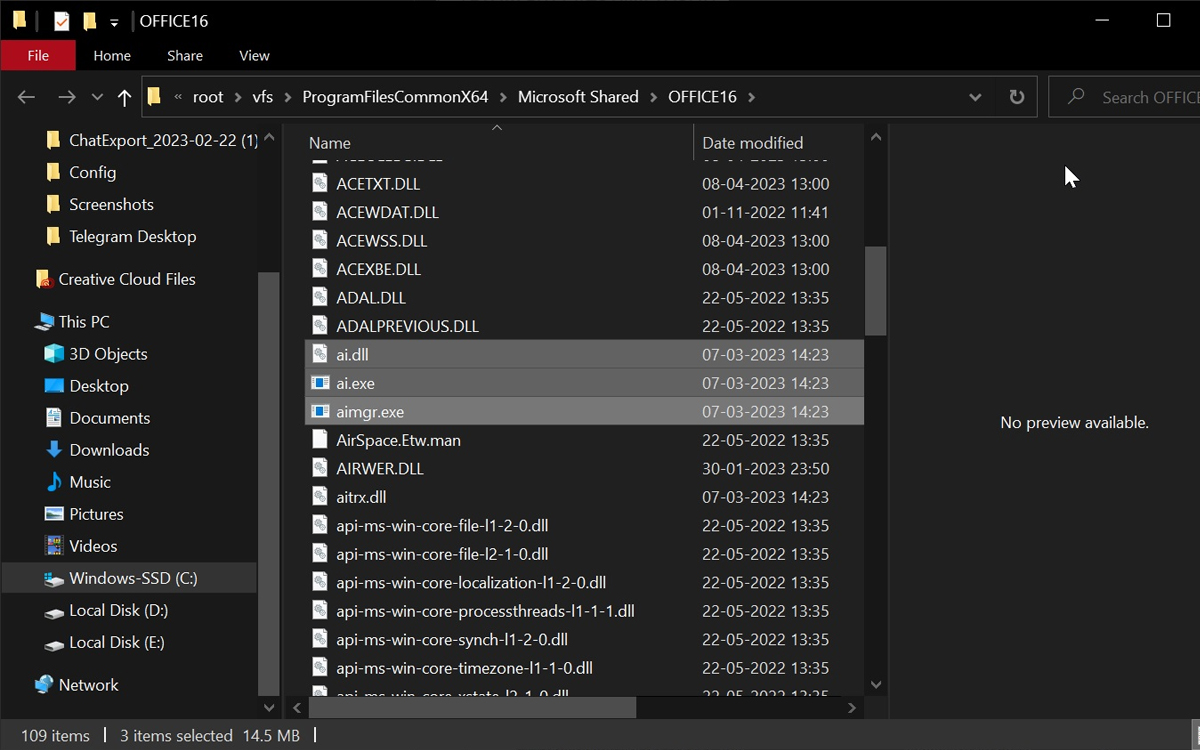Image resolution: width=1200 pixels, height=750 pixels.
Task: Open the address bar history dropdown
Action: [x=975, y=97]
